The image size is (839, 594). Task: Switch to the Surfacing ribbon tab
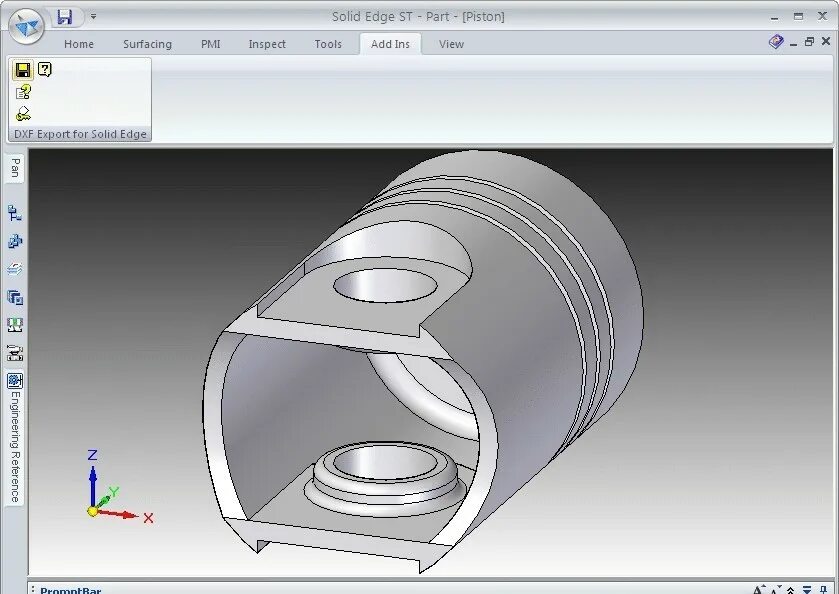click(147, 44)
